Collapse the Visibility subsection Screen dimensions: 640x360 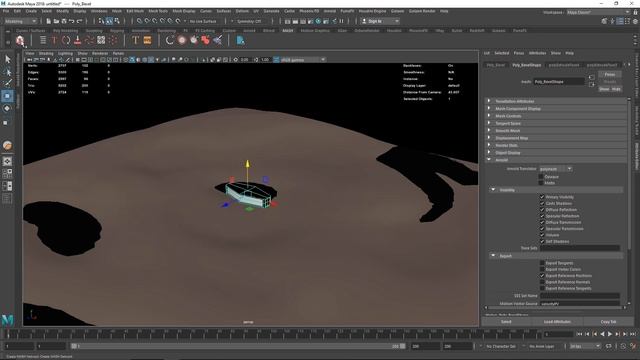[556, 190]
